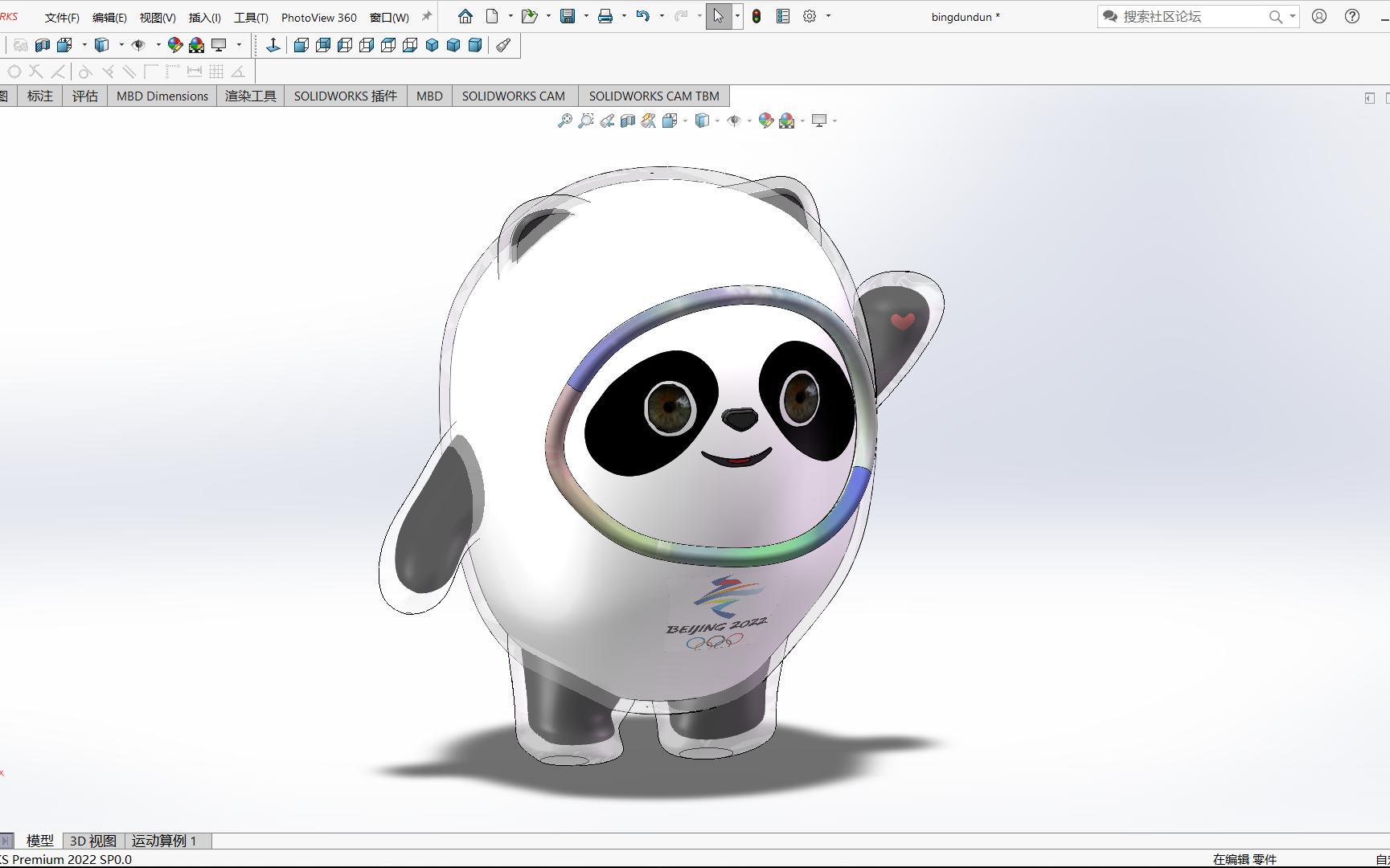Screen dimensions: 1390x868
Task: Click the Normal To view icon
Action: point(273,45)
